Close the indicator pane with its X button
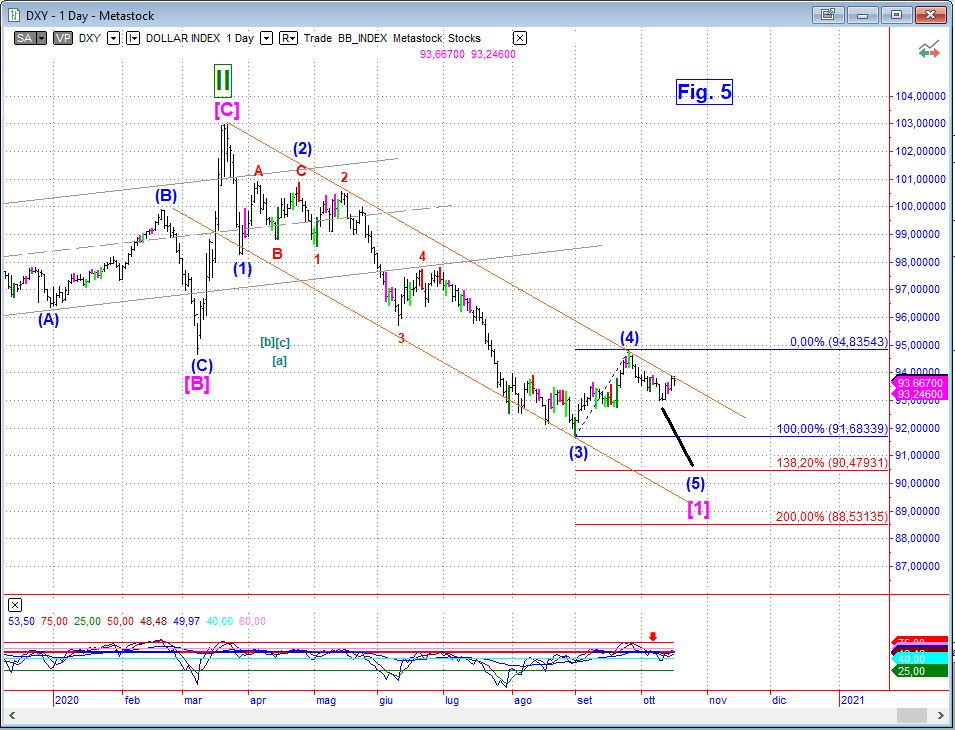This screenshot has height=730, width=955. pos(15,605)
